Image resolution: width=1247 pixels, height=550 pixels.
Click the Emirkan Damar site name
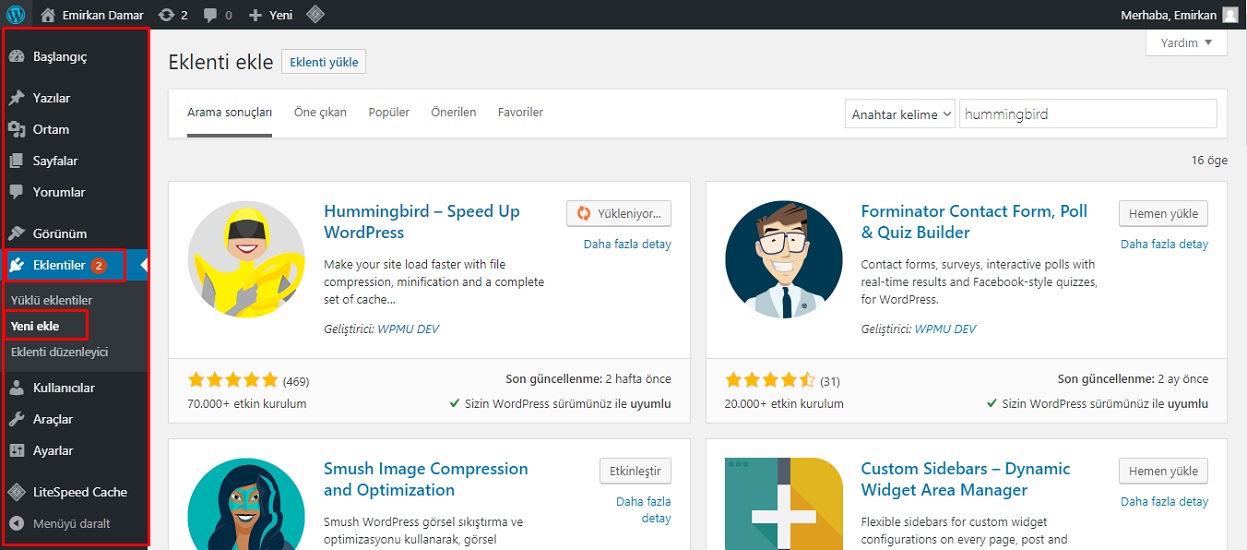click(x=103, y=15)
